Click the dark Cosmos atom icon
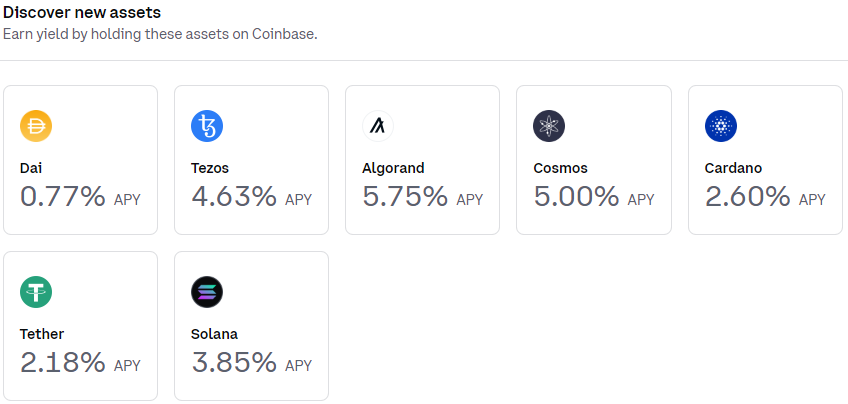848x404 pixels. 549,126
